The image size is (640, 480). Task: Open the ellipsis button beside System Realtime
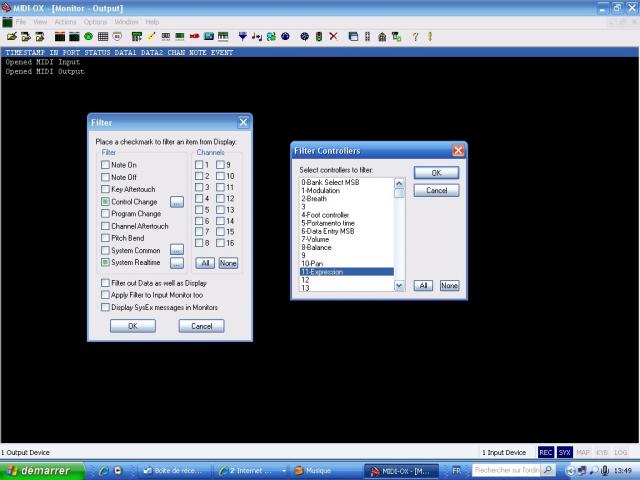pyautogui.click(x=177, y=263)
